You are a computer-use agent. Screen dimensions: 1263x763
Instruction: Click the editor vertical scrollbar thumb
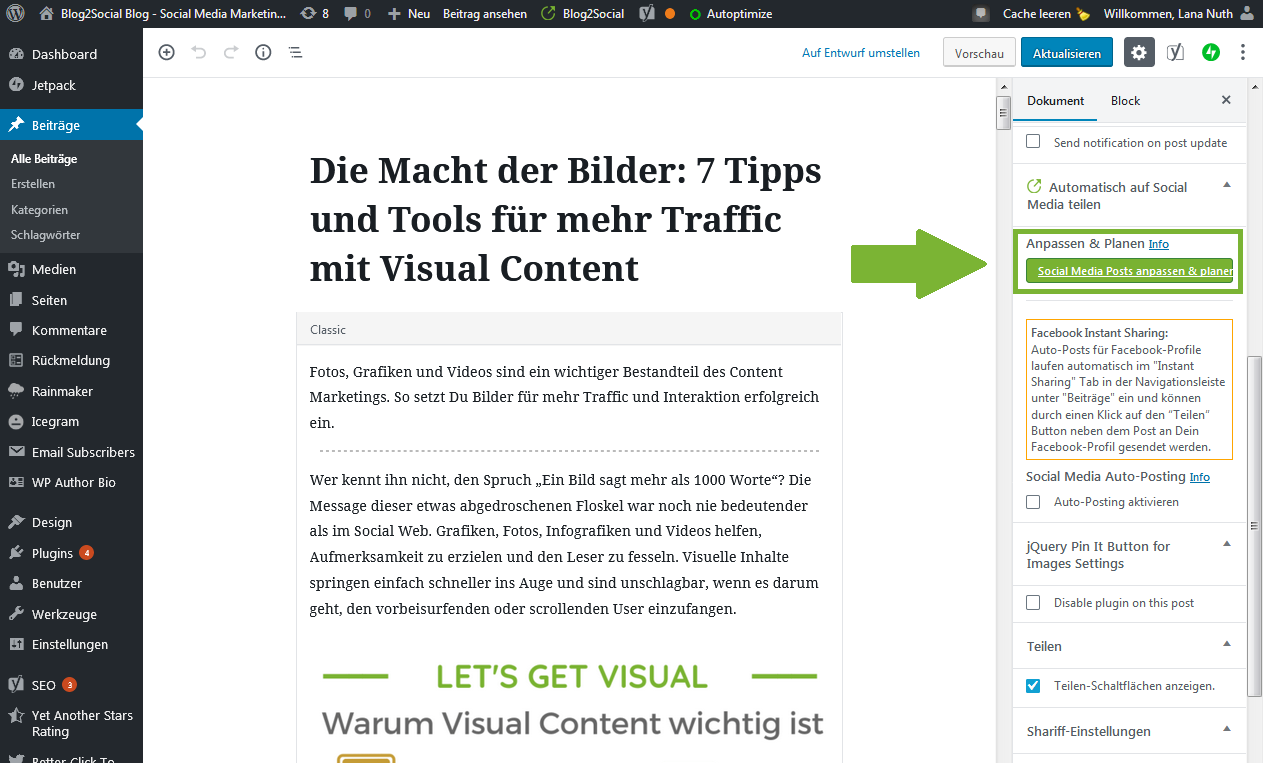(1003, 113)
